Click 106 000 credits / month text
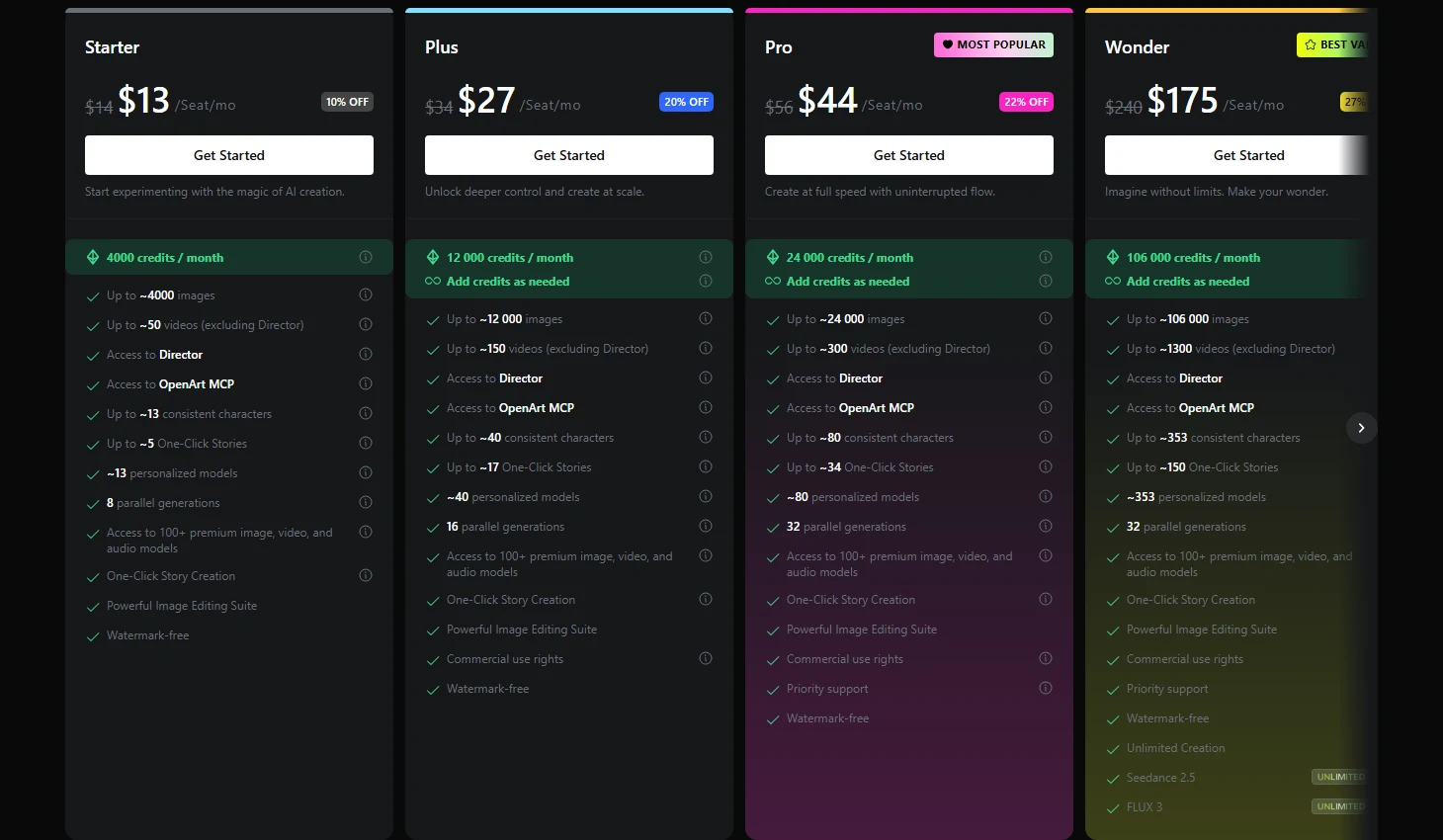The image size is (1443, 840). (1193, 258)
